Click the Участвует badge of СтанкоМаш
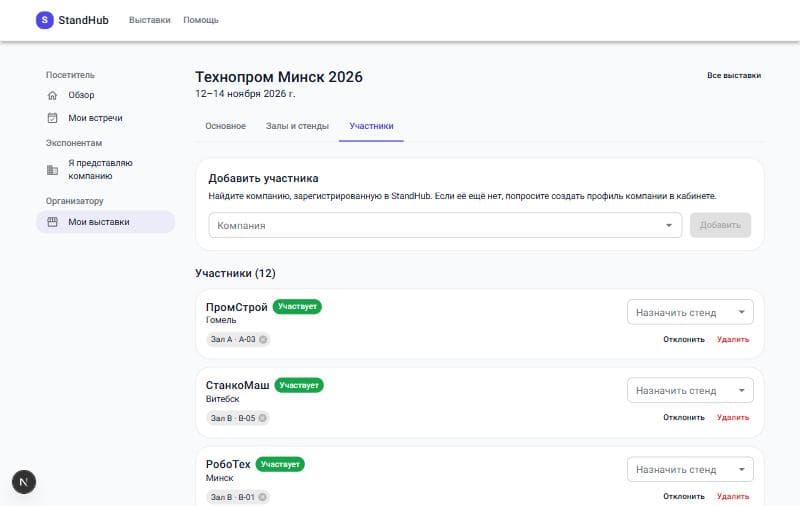800x506 pixels. click(x=299, y=385)
